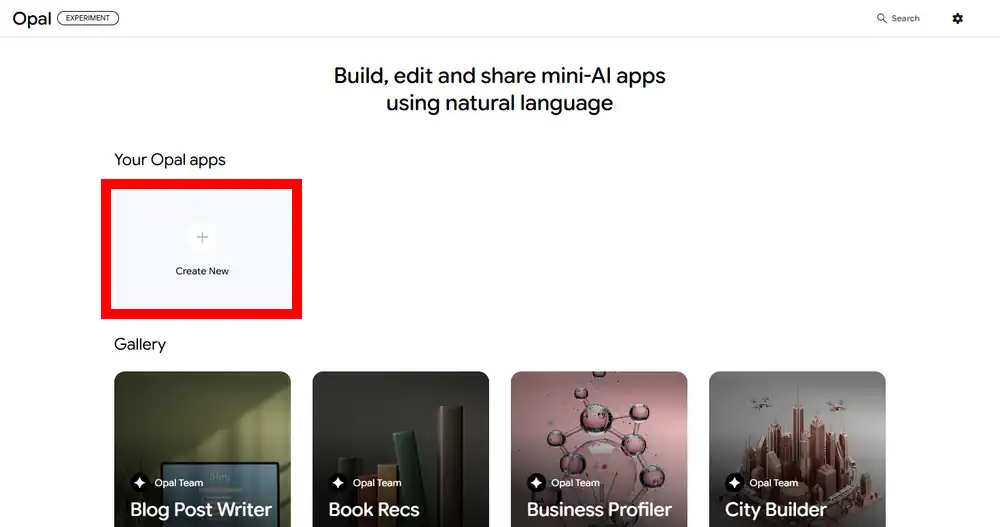Click the Blog Post Writer title text
The image size is (1000, 527).
[x=201, y=510]
